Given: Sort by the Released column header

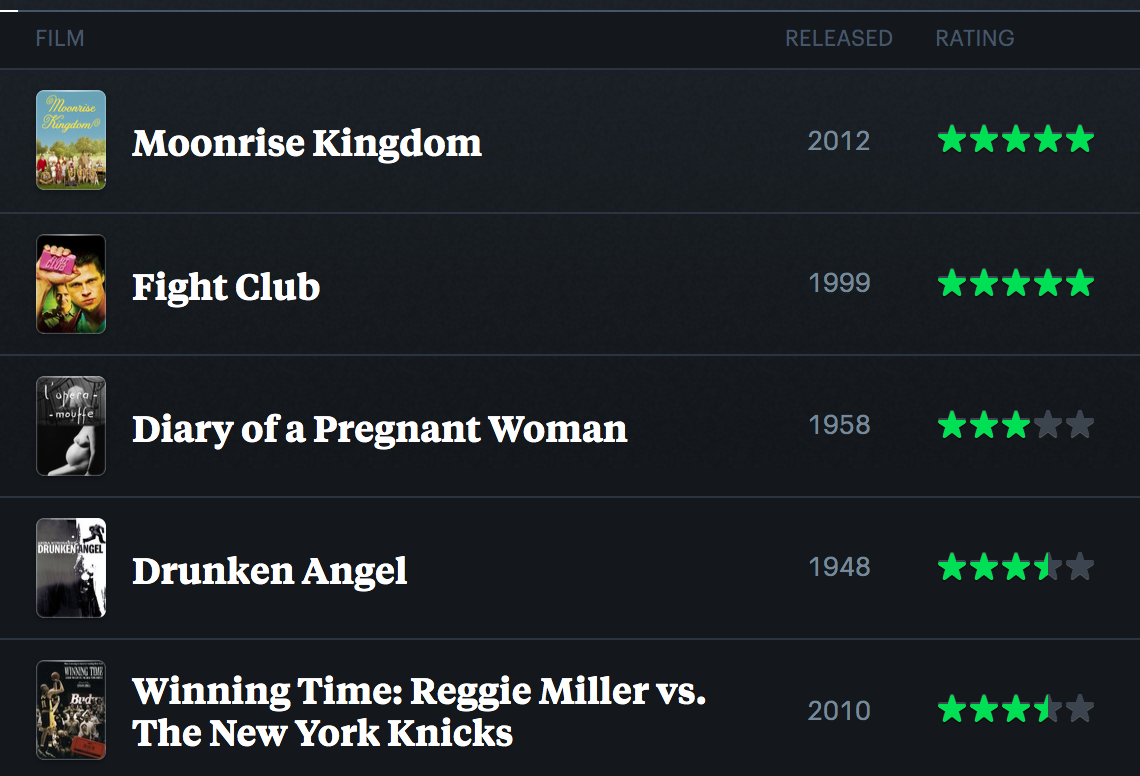Looking at the screenshot, I should (x=838, y=39).
